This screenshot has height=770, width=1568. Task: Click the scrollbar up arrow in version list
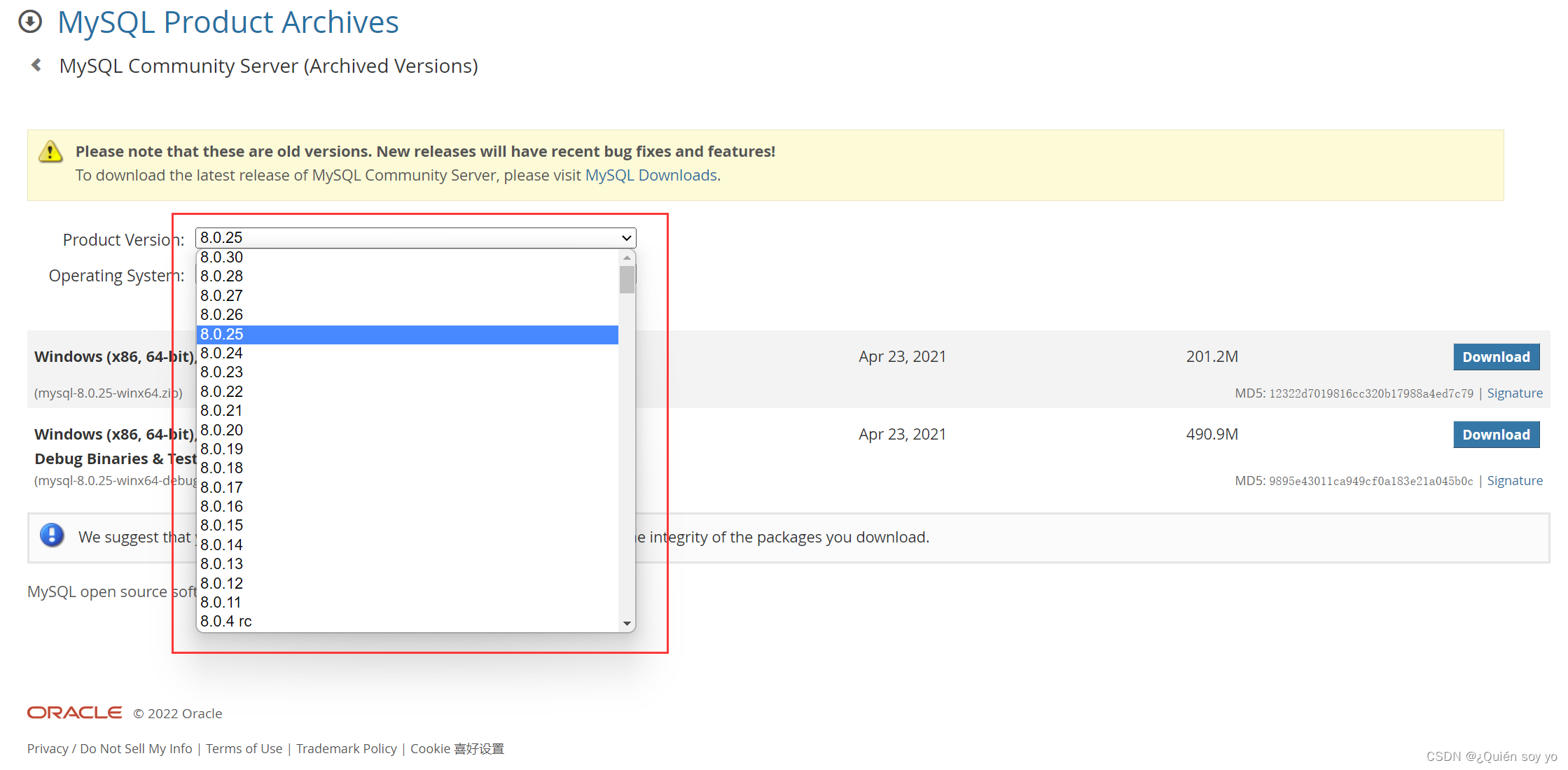point(627,257)
